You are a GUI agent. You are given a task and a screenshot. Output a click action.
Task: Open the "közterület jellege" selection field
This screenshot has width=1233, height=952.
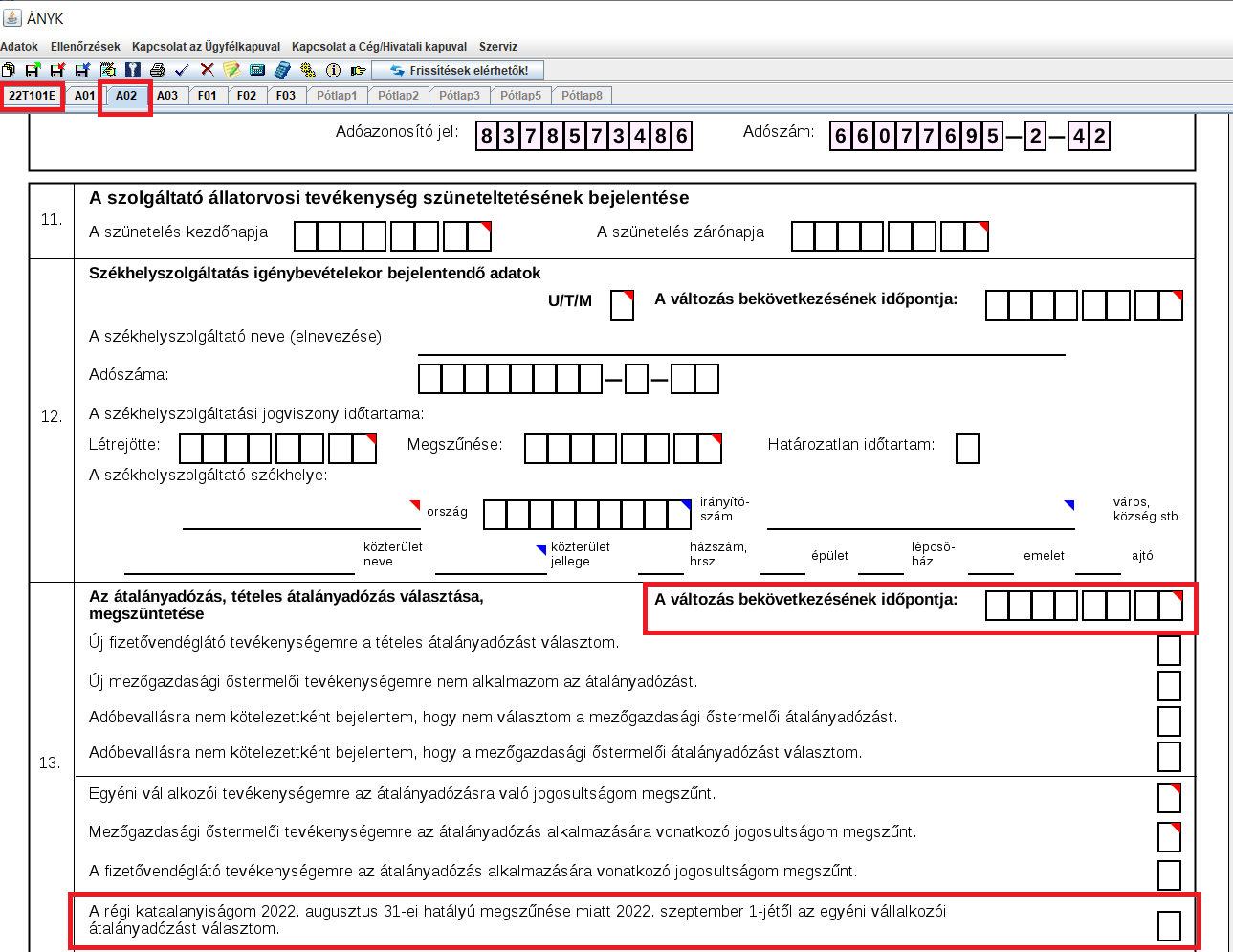tap(490, 562)
